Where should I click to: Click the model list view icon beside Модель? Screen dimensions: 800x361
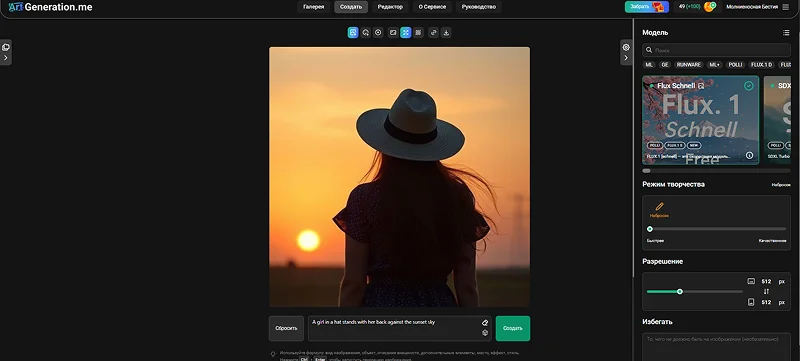[786, 33]
